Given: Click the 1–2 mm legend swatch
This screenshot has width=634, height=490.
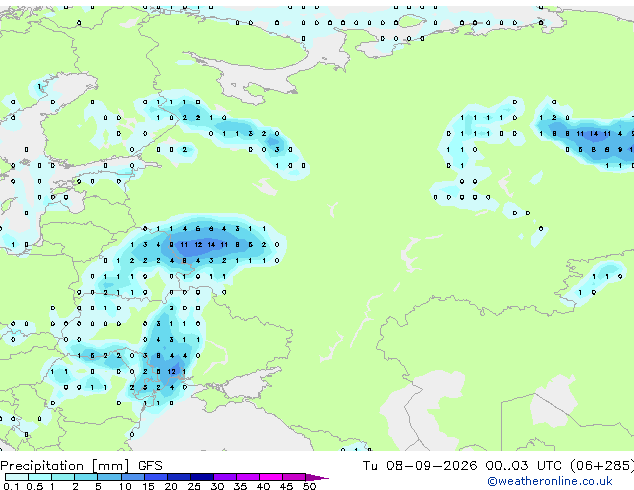Looking at the screenshot, I should 63,477.
